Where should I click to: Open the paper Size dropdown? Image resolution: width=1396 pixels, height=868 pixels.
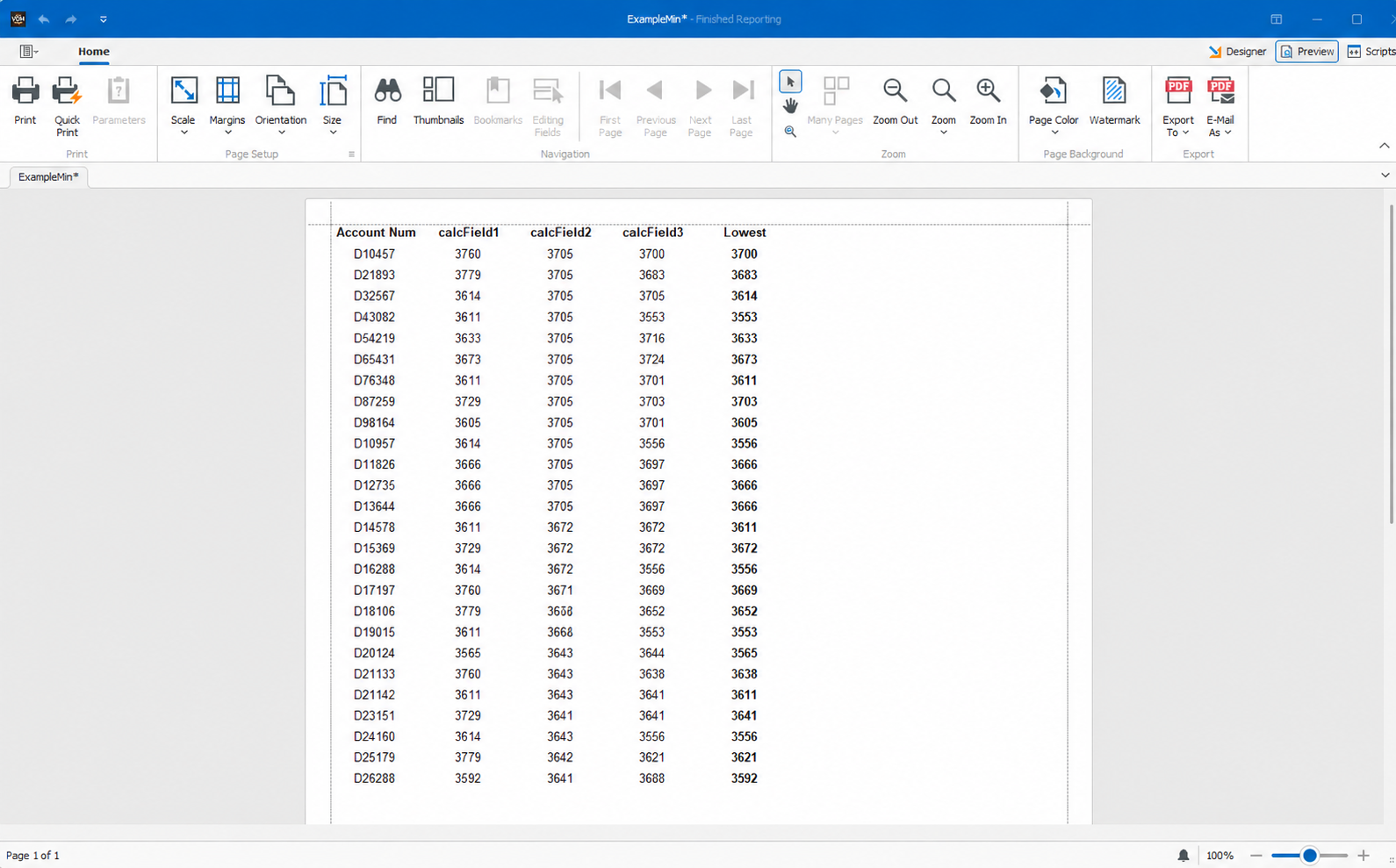point(332,105)
